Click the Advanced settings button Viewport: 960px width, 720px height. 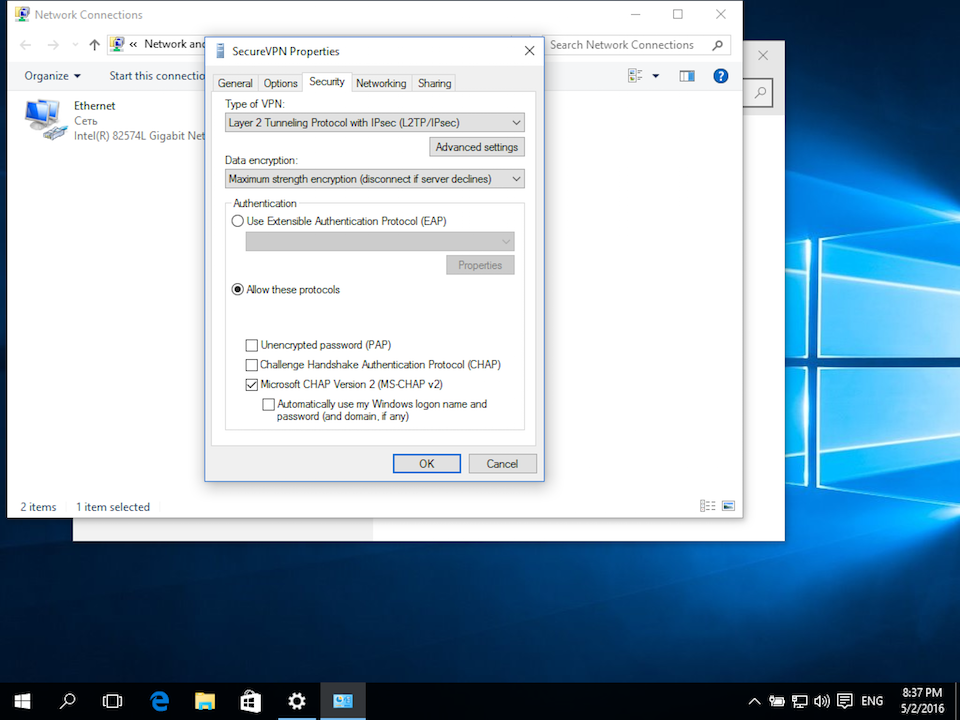pos(476,147)
